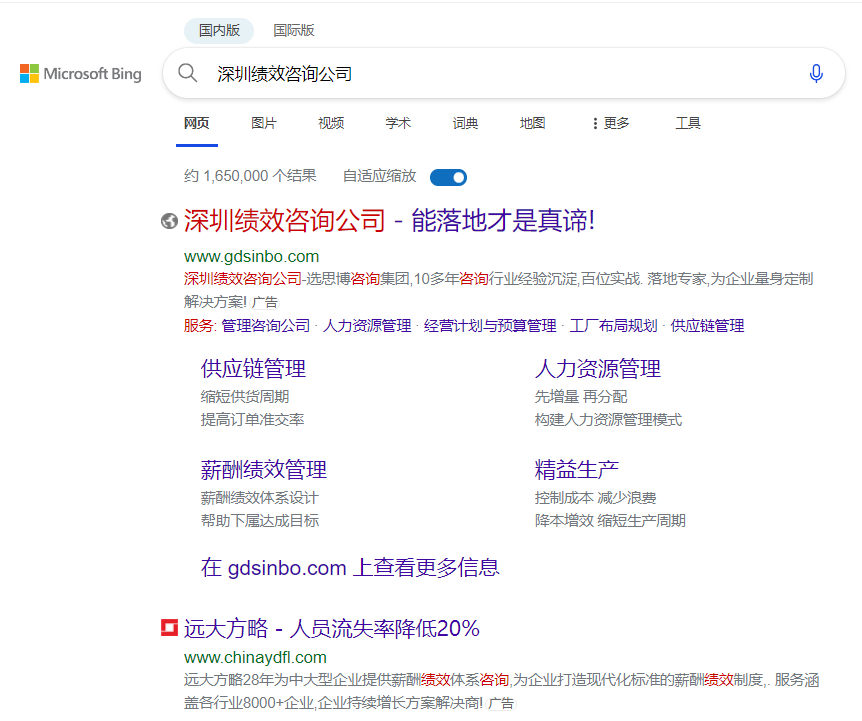This screenshot has height=721, width=862.
Task: Click the Microsoft Bing logo
Action: point(80,74)
